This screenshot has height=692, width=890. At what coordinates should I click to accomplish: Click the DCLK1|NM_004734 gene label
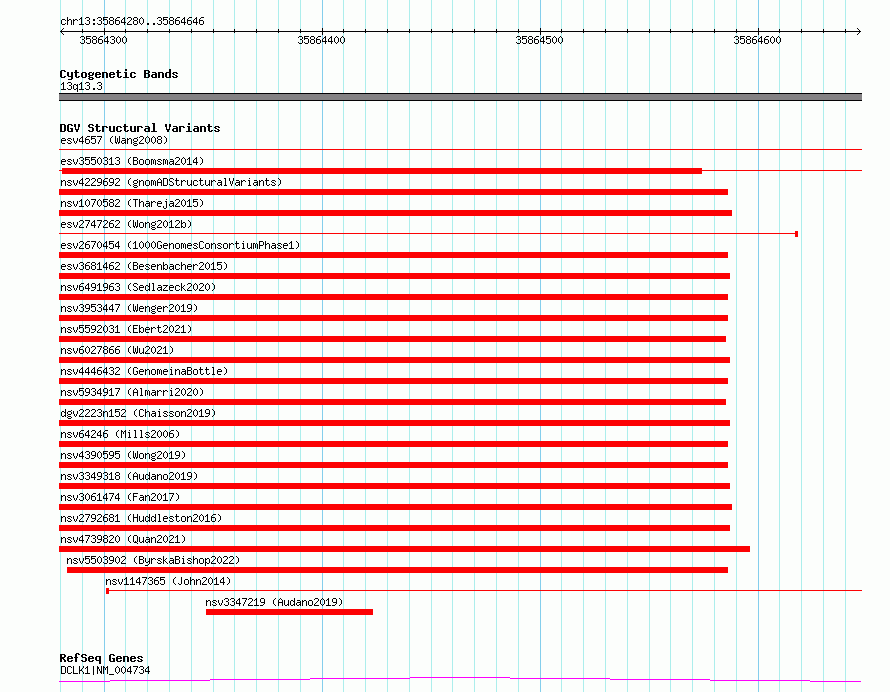pyautogui.click(x=105, y=670)
